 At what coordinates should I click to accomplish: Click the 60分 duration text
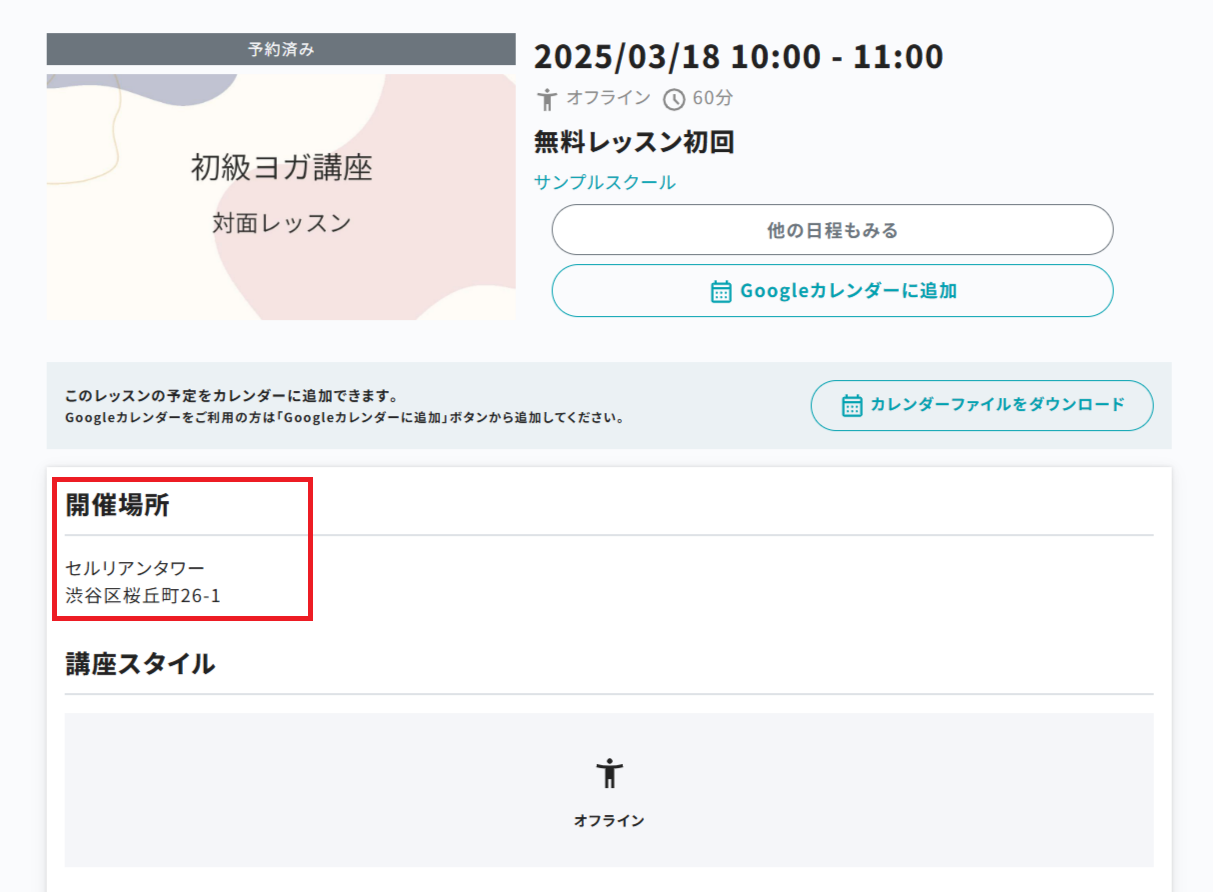[713, 99]
